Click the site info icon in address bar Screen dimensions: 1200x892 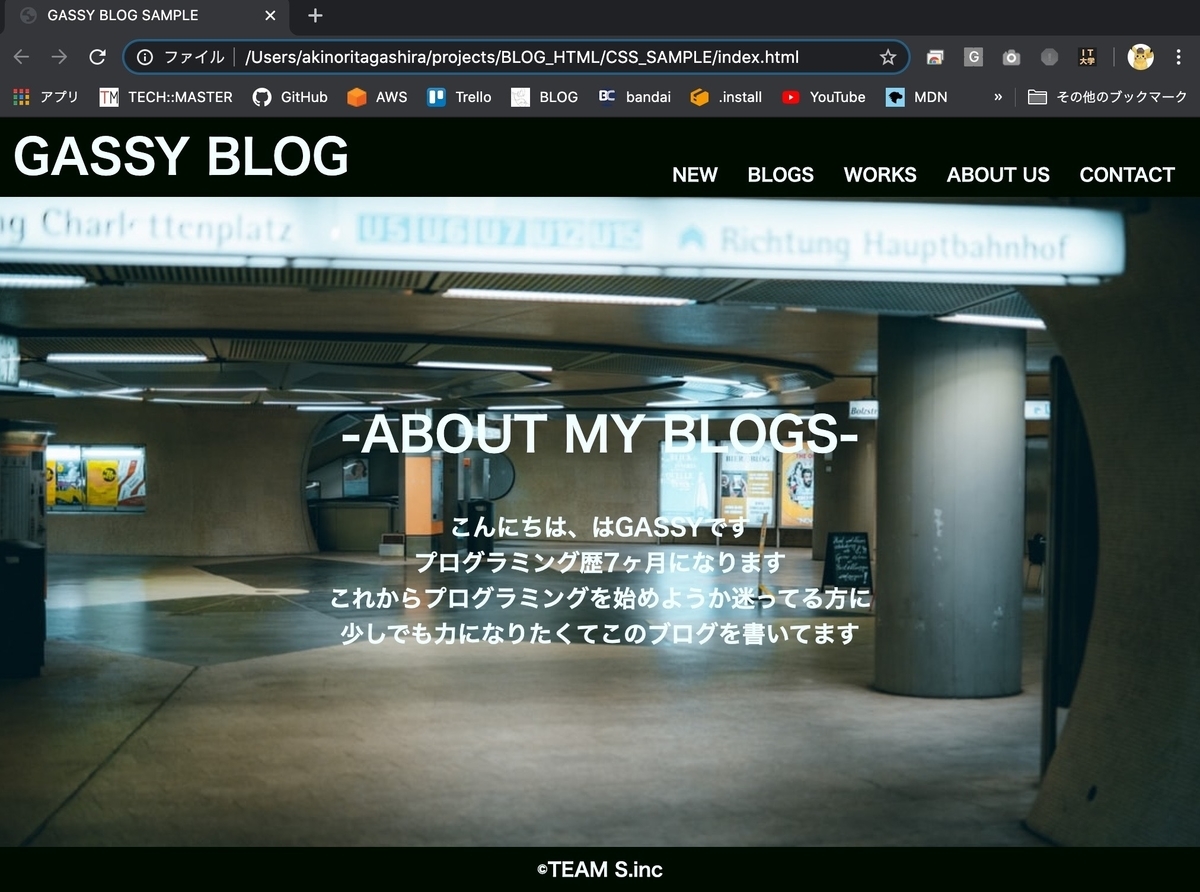click(x=145, y=57)
